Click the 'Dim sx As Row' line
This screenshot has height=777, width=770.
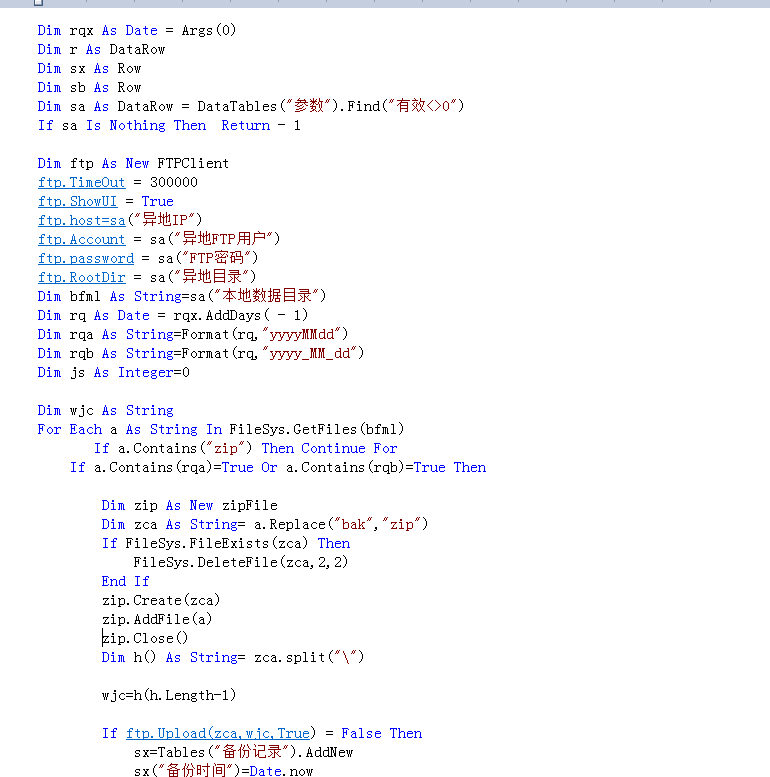[x=90, y=68]
